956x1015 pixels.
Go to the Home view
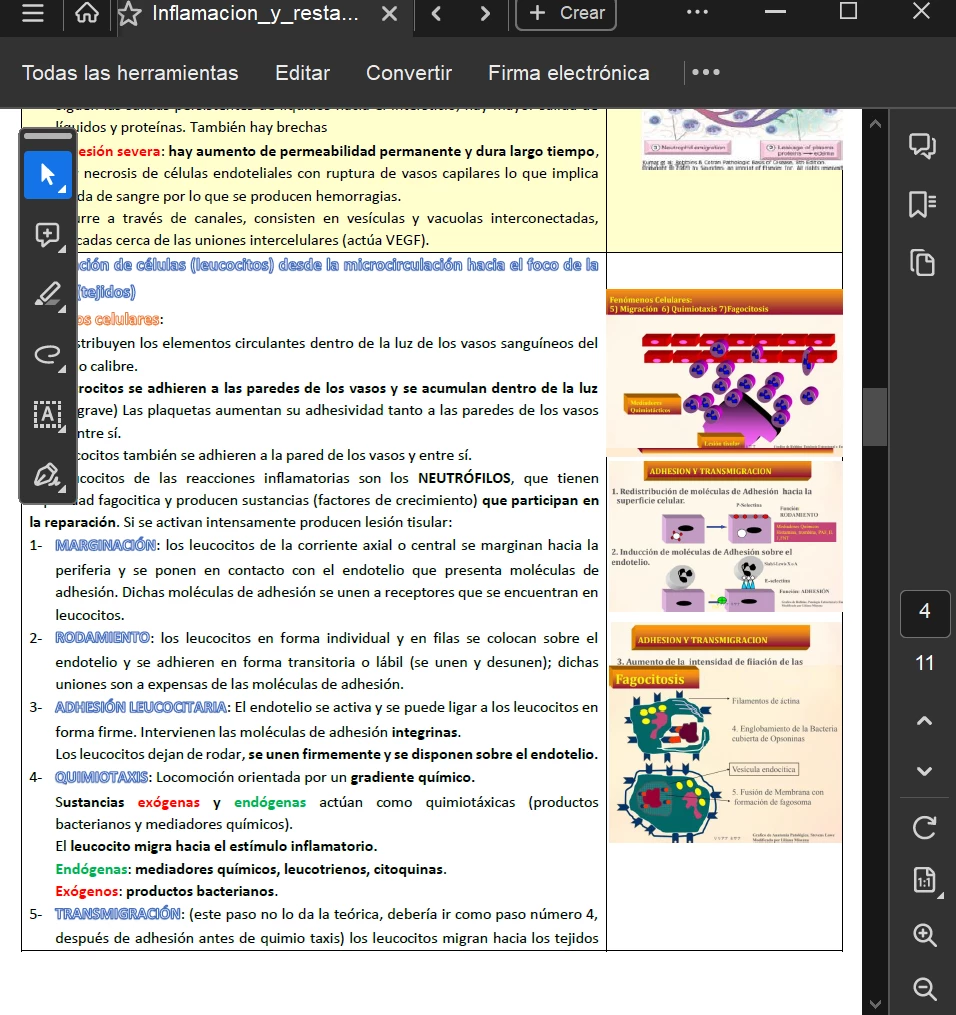87,12
